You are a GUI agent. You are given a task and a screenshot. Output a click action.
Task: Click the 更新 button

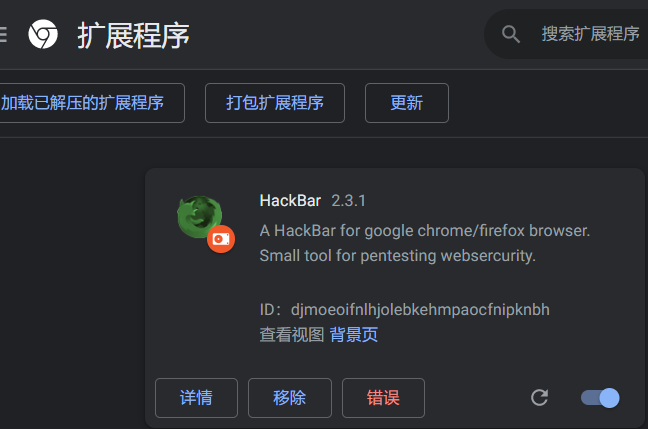point(407,103)
